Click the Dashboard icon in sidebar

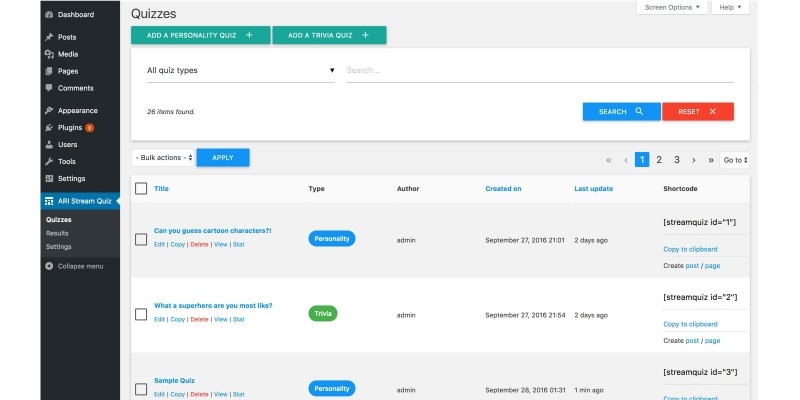coord(49,15)
